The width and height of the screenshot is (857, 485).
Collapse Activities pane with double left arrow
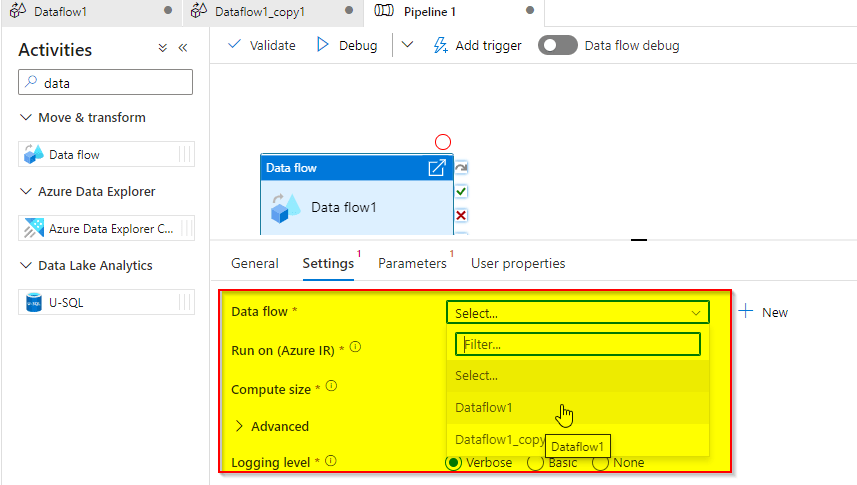point(183,48)
